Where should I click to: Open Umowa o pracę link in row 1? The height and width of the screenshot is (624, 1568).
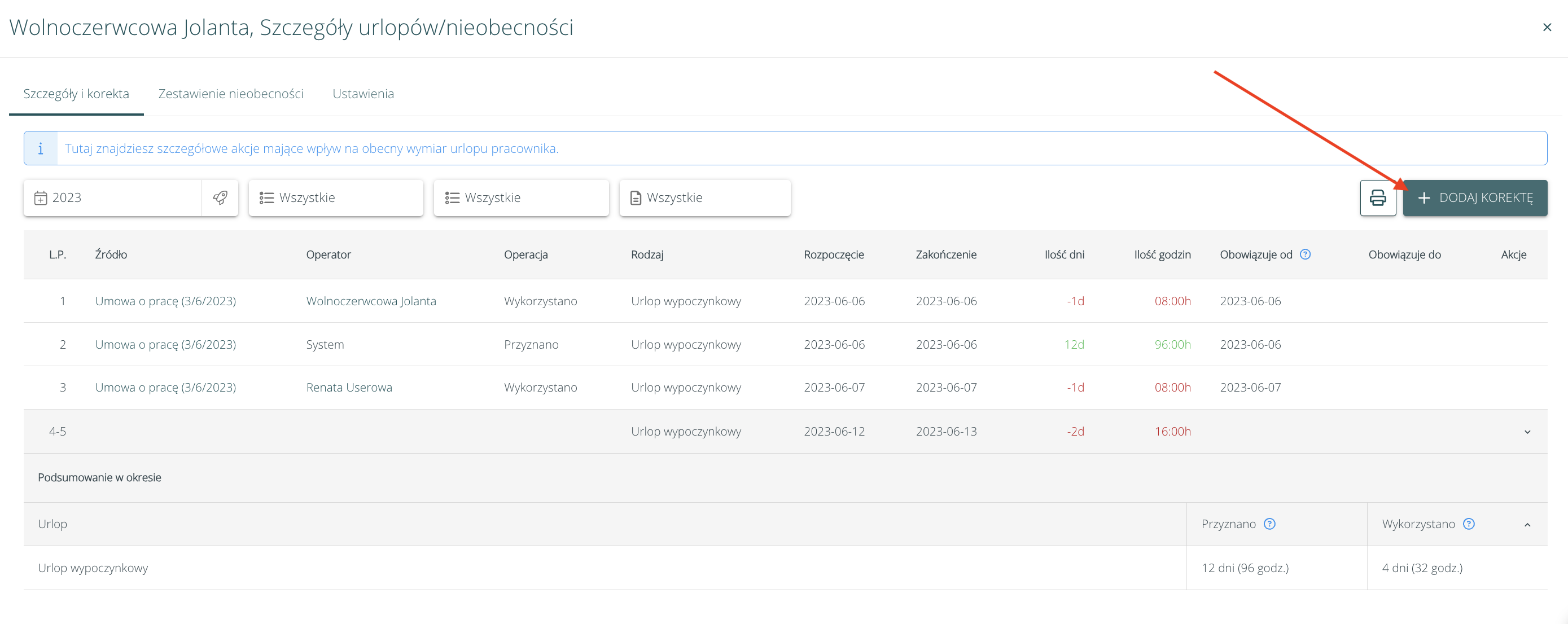tap(165, 301)
